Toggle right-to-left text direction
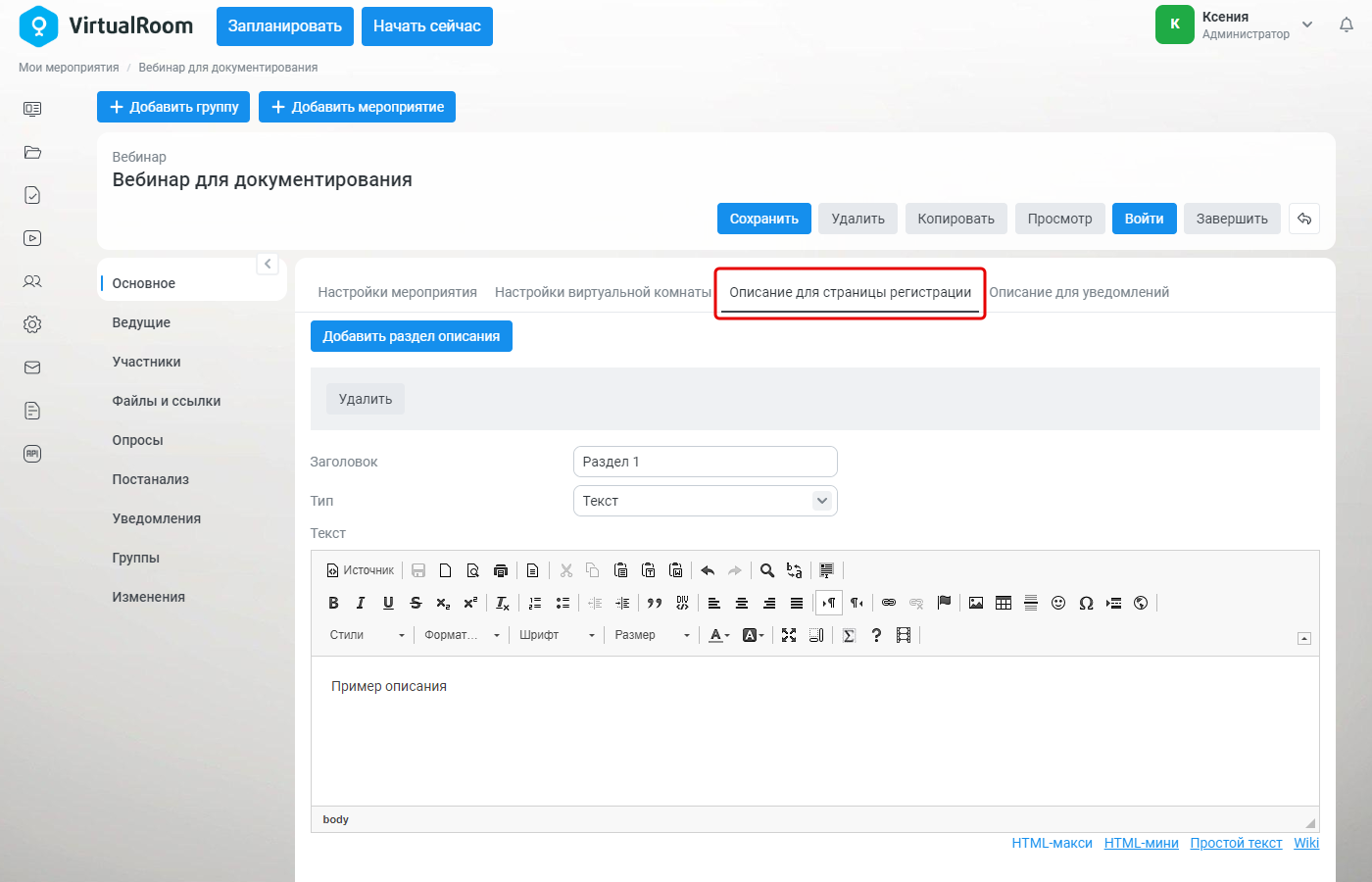 tap(857, 603)
